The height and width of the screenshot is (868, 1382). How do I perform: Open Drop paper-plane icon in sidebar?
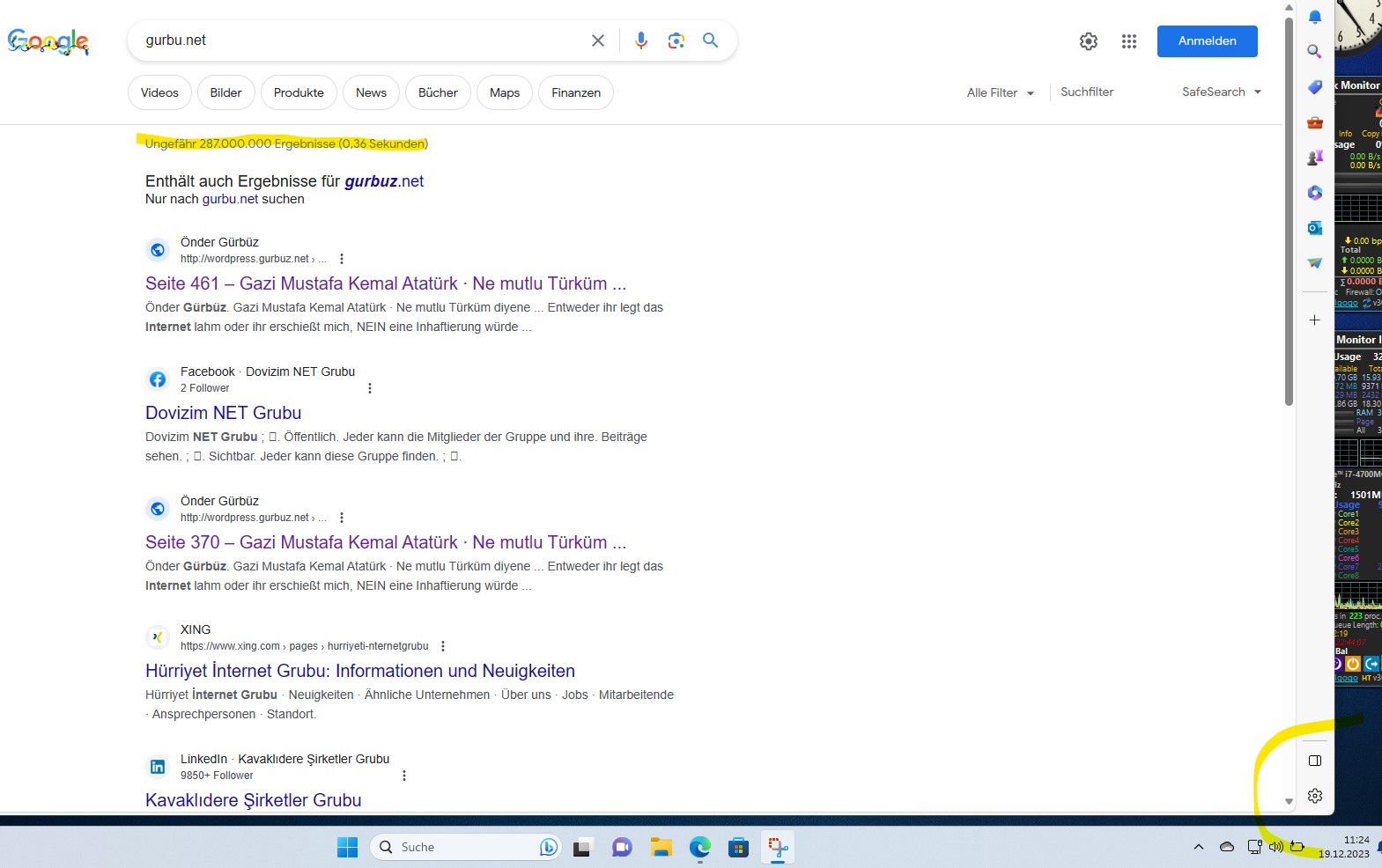[1315, 263]
